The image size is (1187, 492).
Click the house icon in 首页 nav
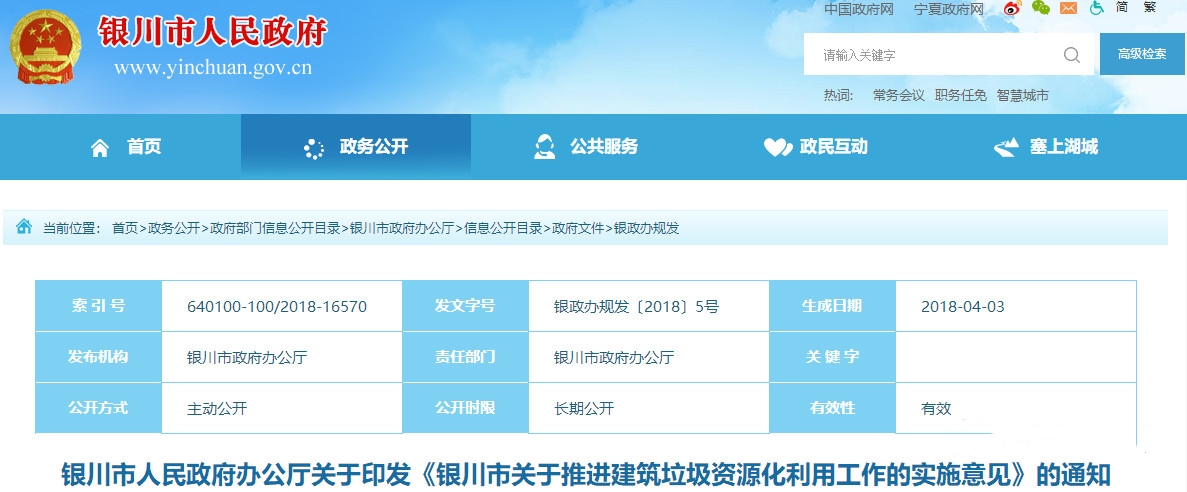tap(100, 148)
